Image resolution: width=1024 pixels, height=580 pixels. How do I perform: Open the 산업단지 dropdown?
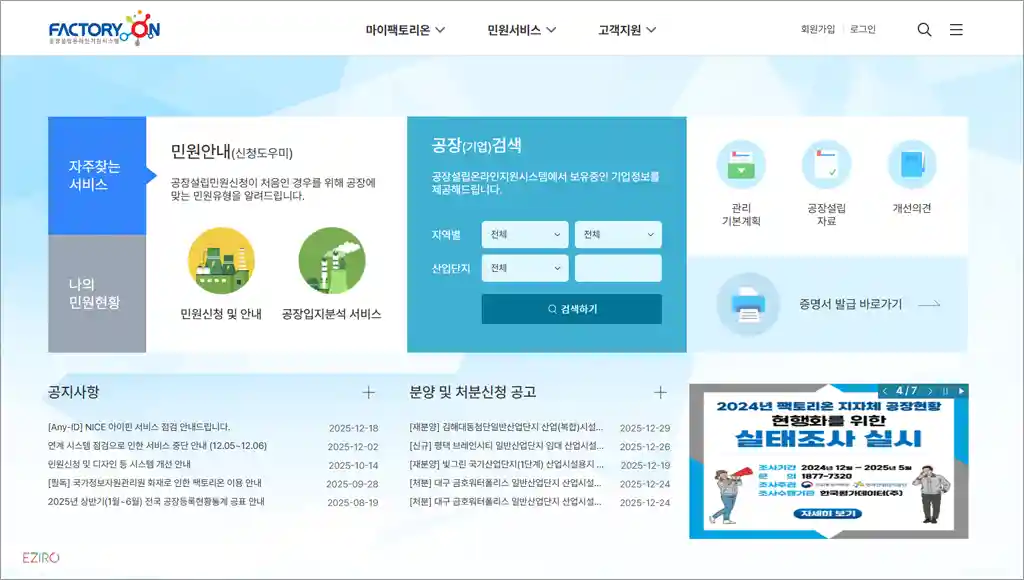click(x=526, y=268)
